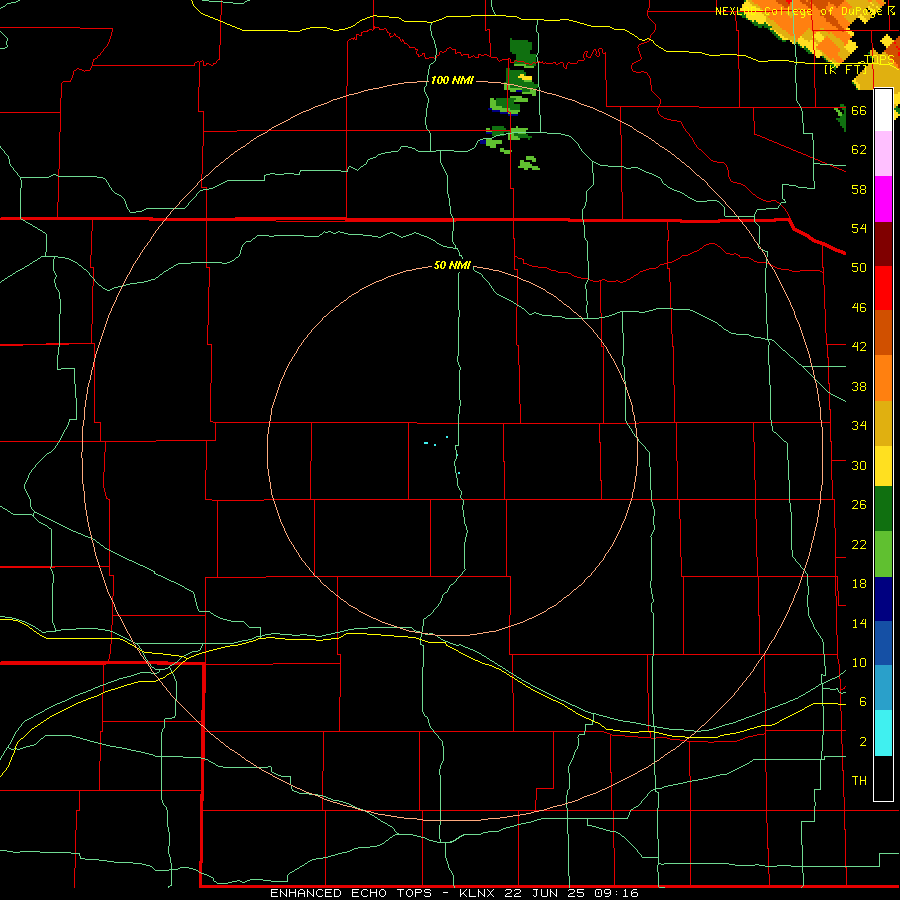Click the 'TH' legend label
This screenshot has height=900, width=900.
[859, 781]
